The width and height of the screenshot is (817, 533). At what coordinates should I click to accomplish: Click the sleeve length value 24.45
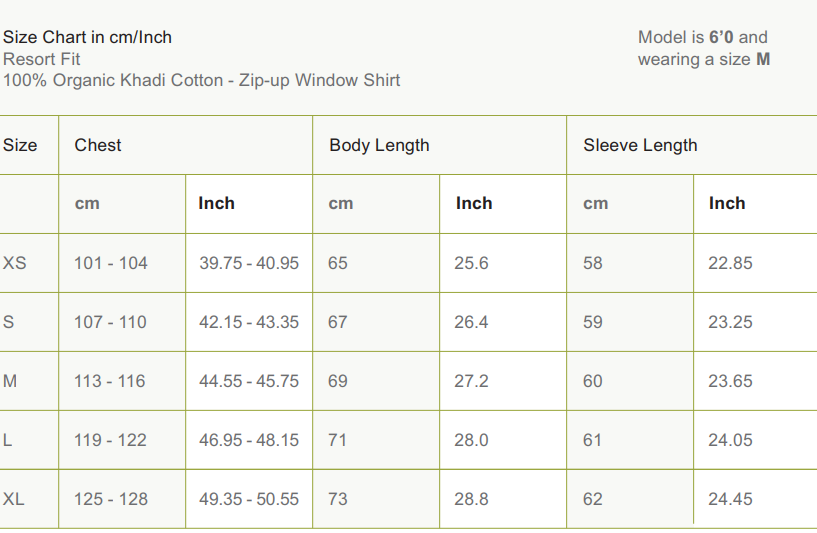[730, 498]
